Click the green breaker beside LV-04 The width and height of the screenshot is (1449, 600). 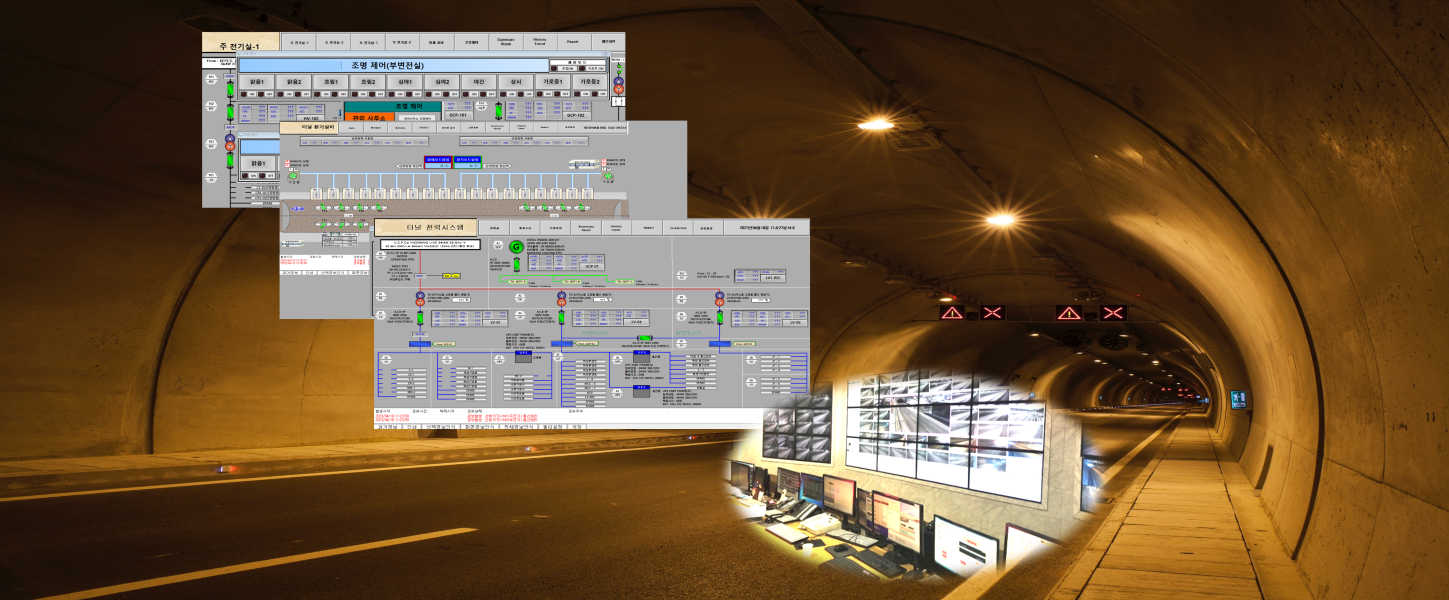pos(561,318)
